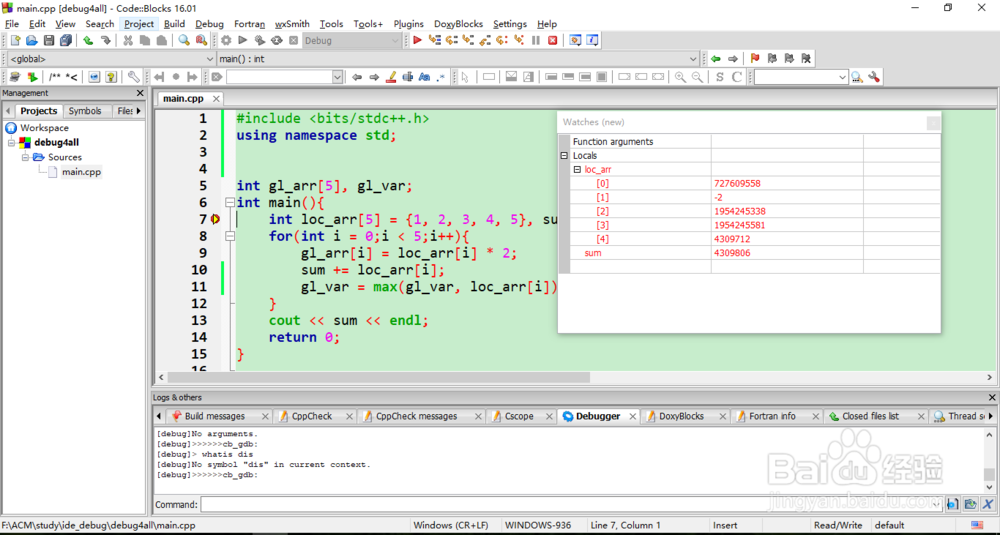This screenshot has height=535, width=1000.
Task: Click the Various info debug icon
Action: 592,40
